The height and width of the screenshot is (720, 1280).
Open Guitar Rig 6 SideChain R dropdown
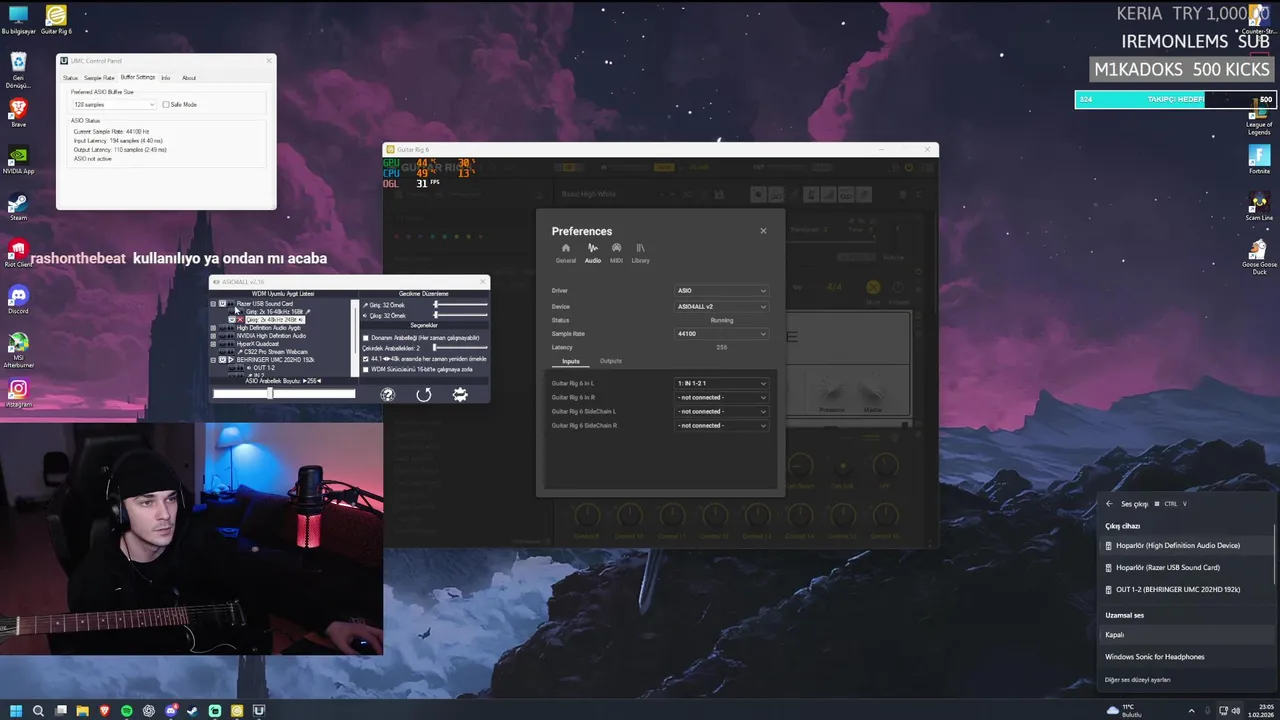click(x=722, y=425)
